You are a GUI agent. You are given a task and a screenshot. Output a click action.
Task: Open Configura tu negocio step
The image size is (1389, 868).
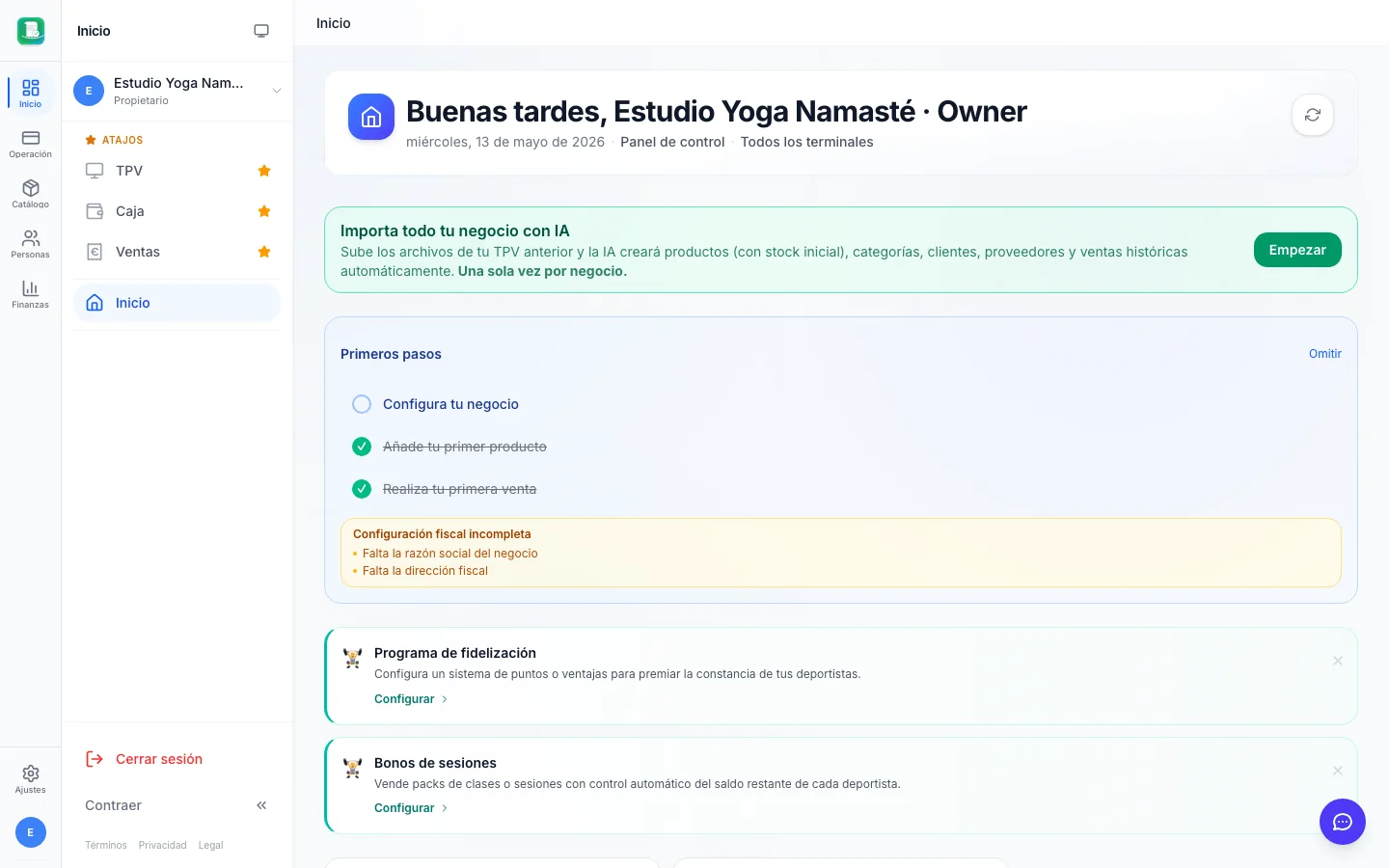pyautogui.click(x=450, y=404)
